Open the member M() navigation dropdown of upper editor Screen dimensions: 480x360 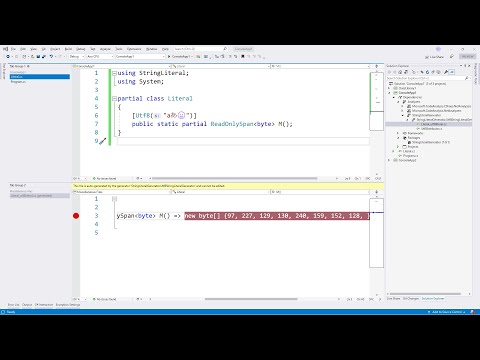320,66
